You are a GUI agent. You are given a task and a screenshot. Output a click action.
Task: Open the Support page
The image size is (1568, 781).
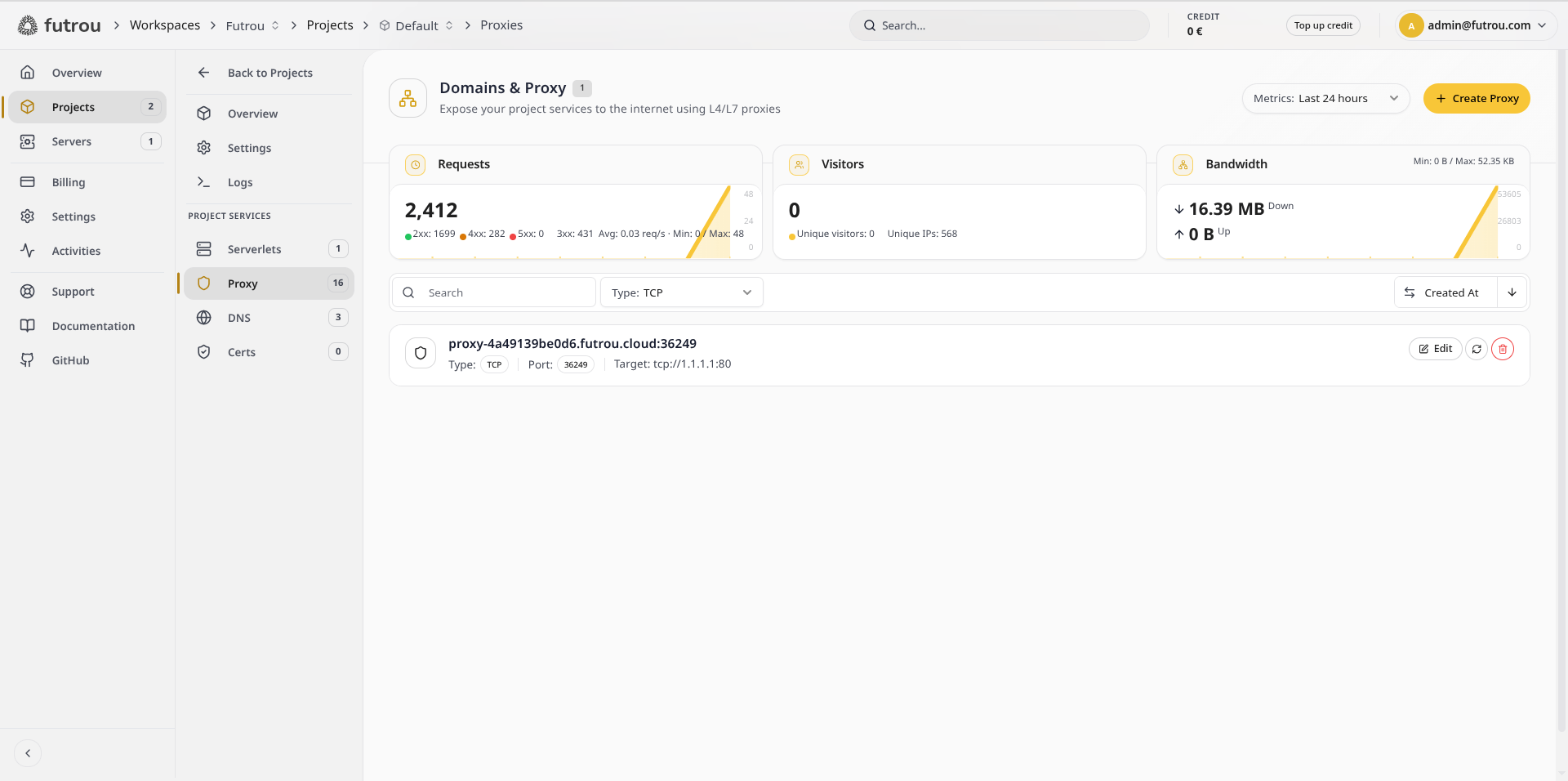pyautogui.click(x=87, y=292)
